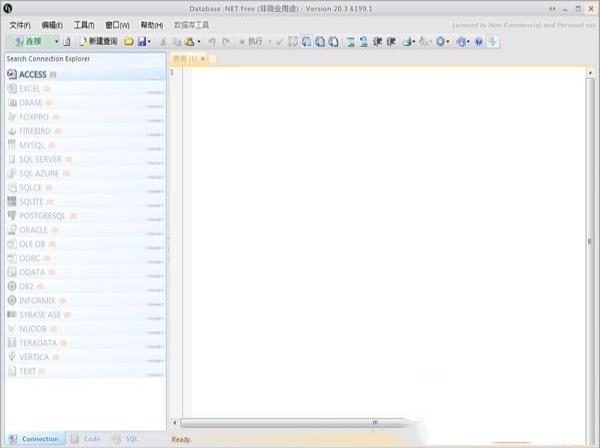
Task: Select the ODBC connection group
Action: coord(86,258)
